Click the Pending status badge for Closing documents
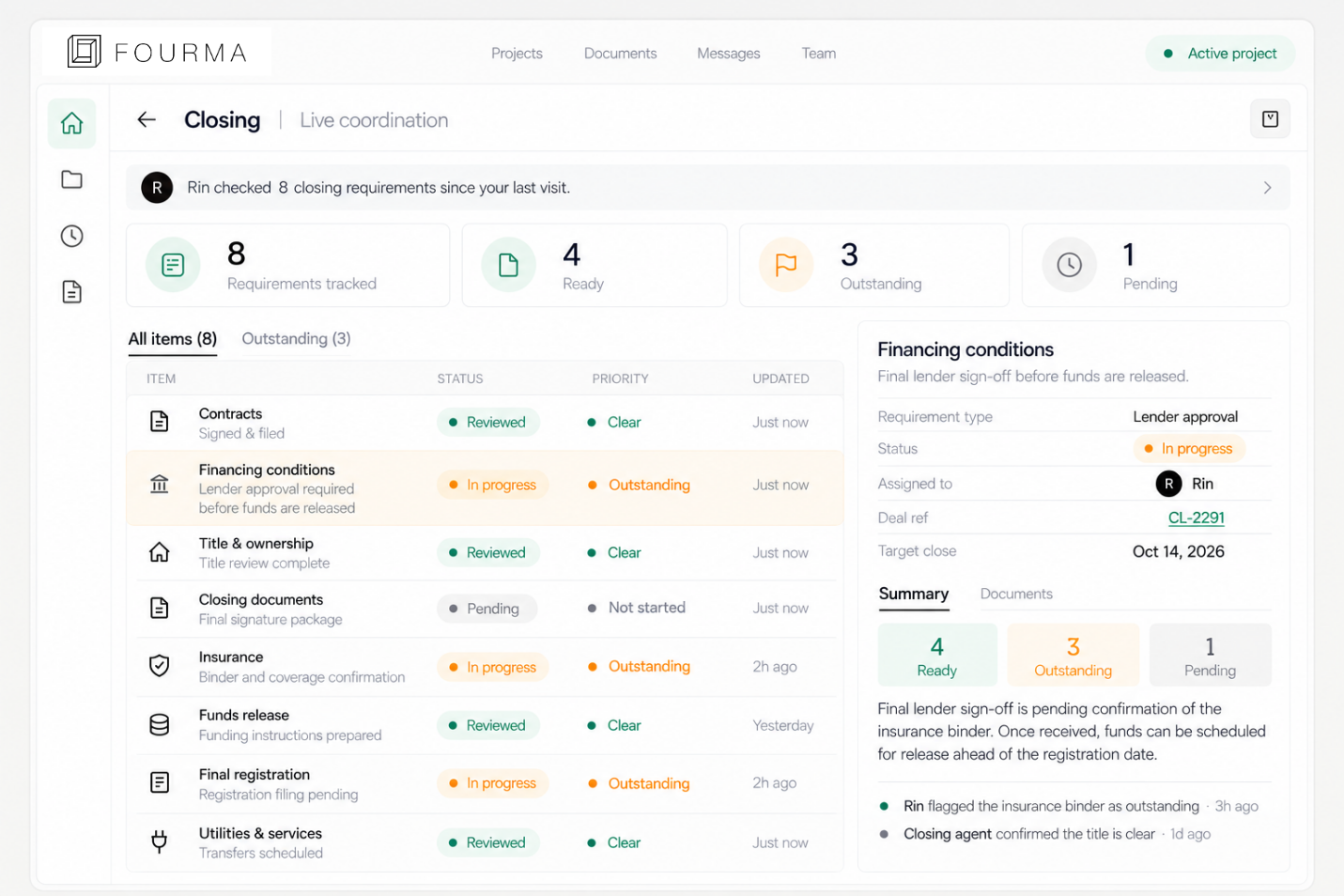 487,609
